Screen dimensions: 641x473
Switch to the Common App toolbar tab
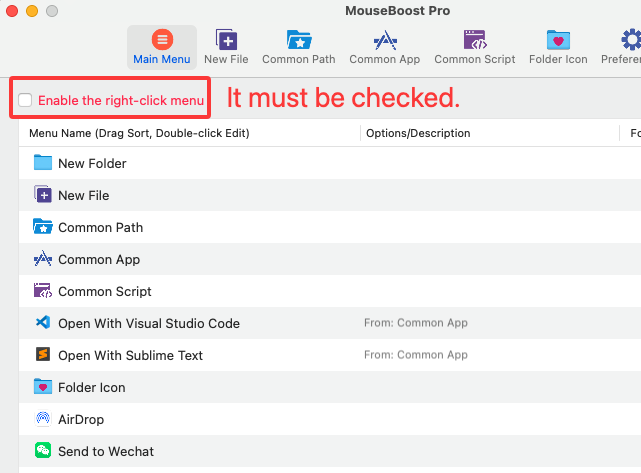(385, 47)
